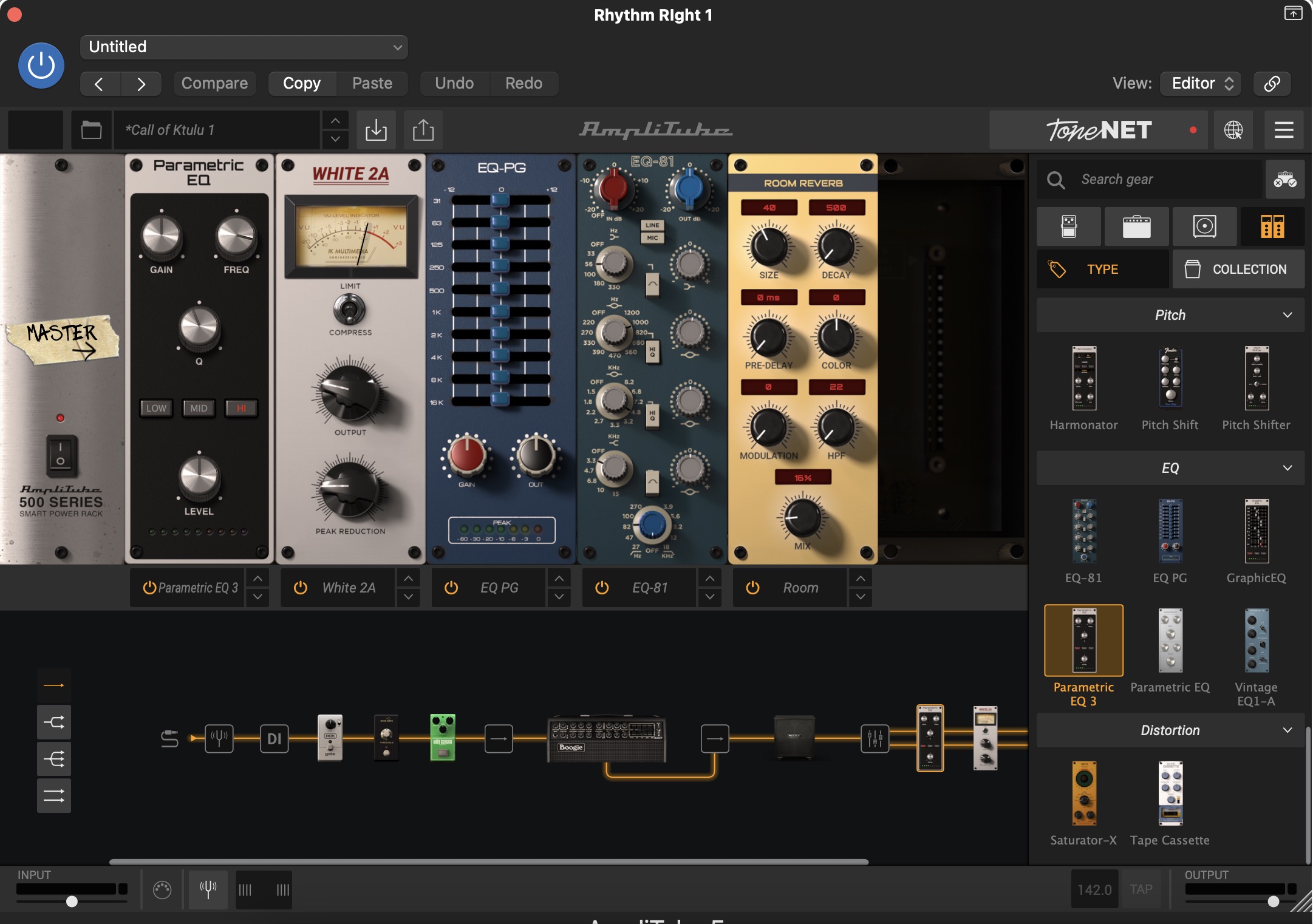
Task: Click the link chain icon
Action: pyautogui.click(x=1272, y=83)
